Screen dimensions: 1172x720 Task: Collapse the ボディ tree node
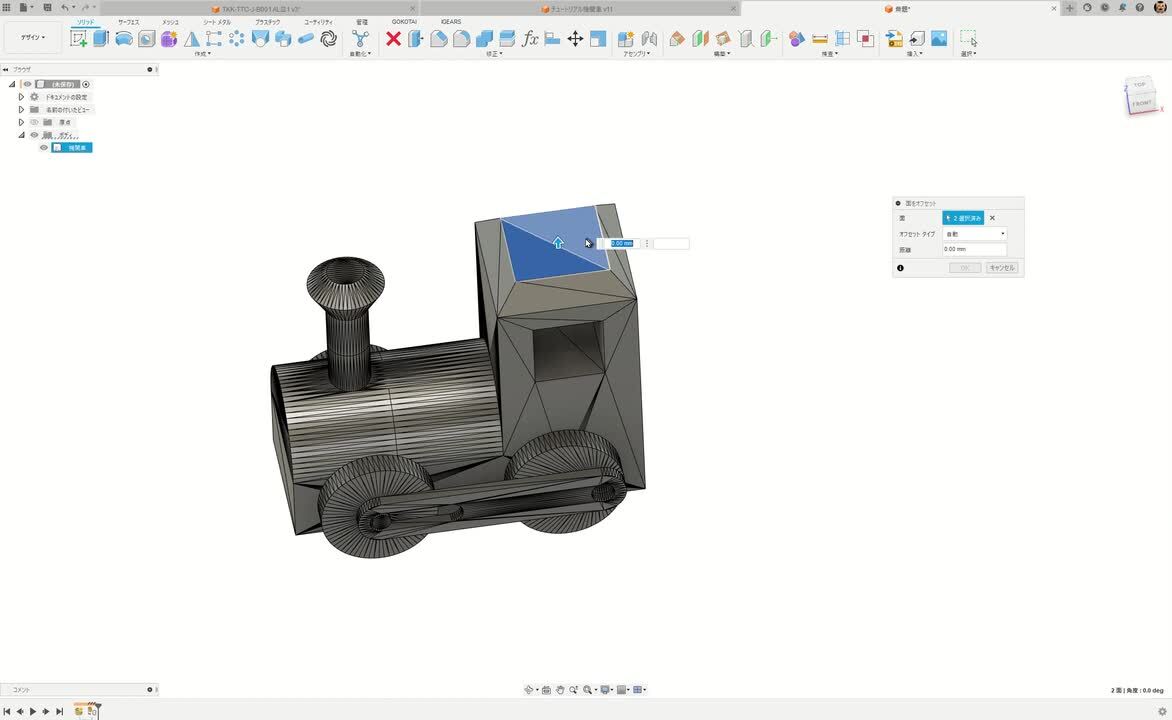click(21, 135)
